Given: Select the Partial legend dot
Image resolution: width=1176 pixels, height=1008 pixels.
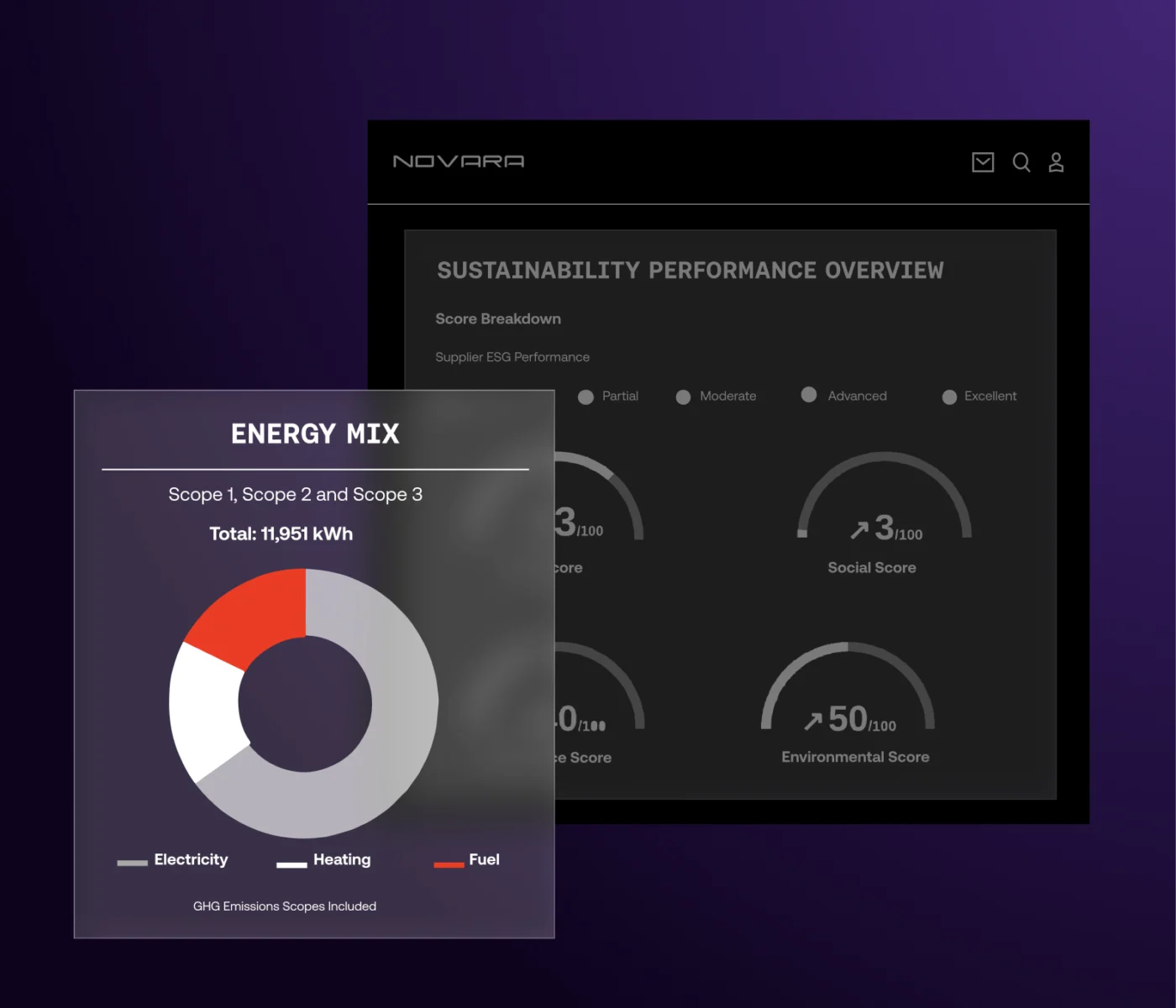Looking at the screenshot, I should pos(585,396).
